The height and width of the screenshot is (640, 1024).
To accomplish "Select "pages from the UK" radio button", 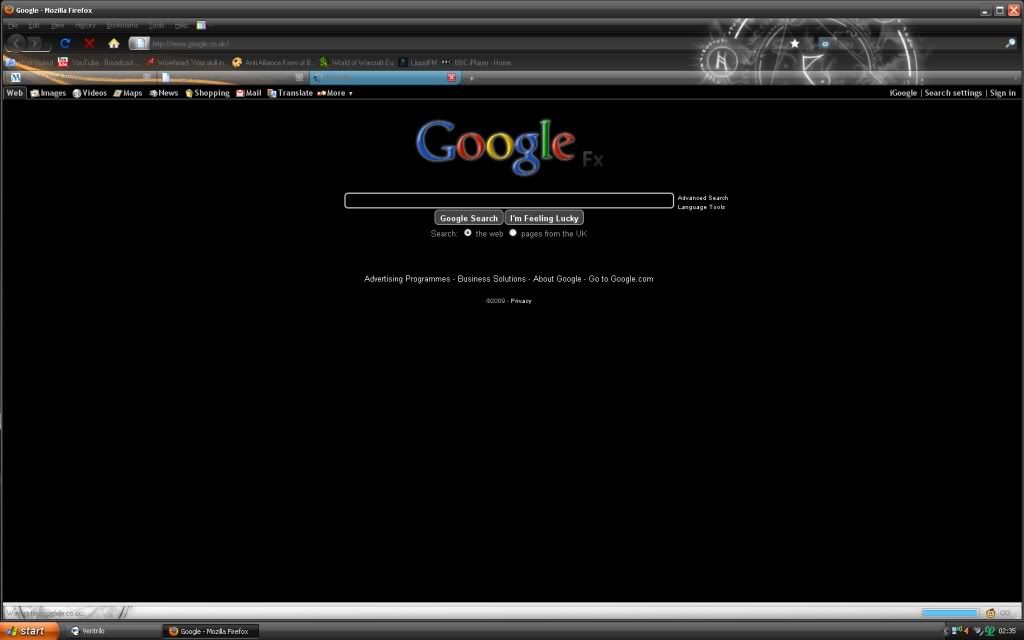I will pos(513,232).
